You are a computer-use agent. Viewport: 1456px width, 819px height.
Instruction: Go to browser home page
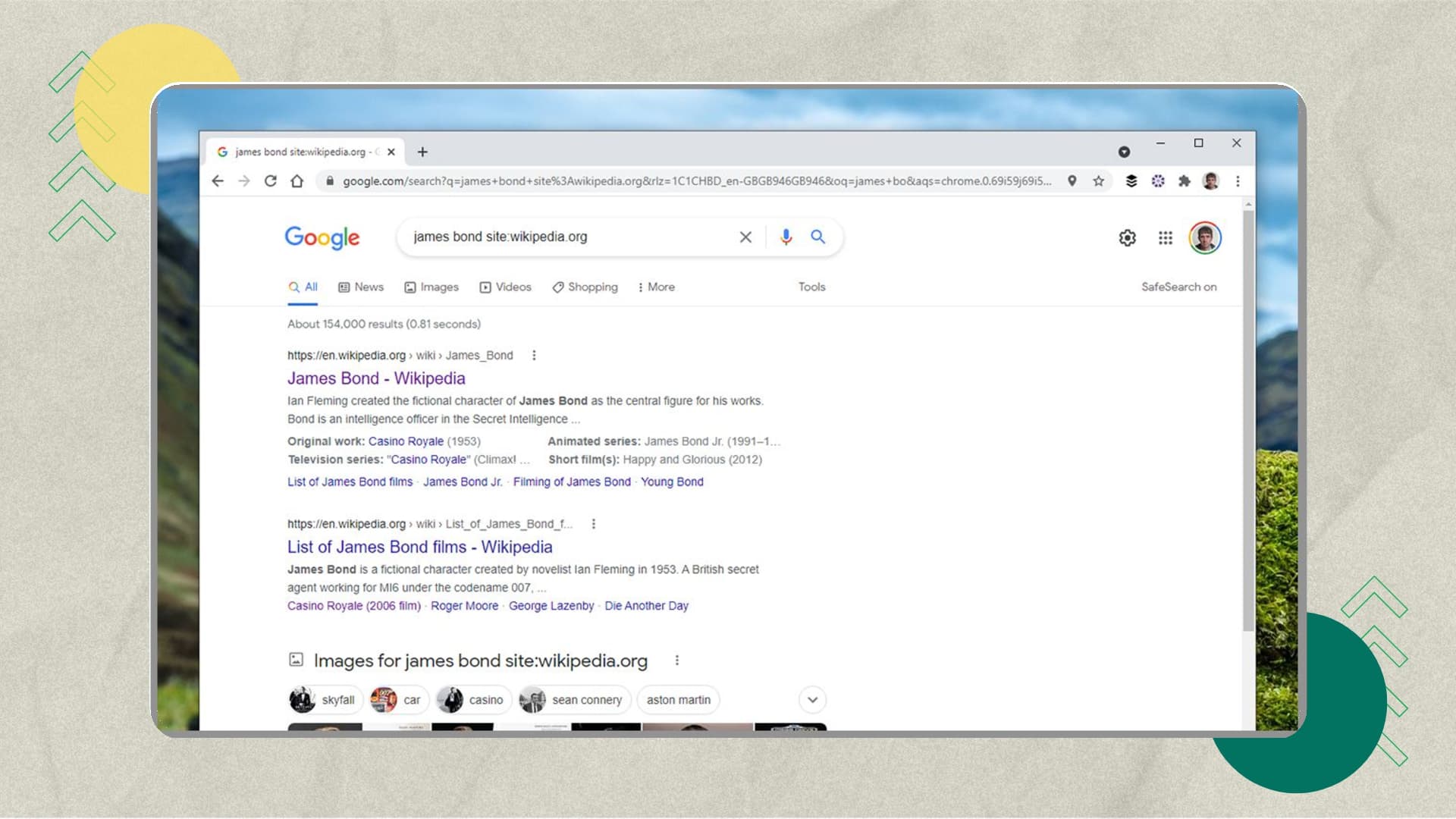tap(297, 181)
